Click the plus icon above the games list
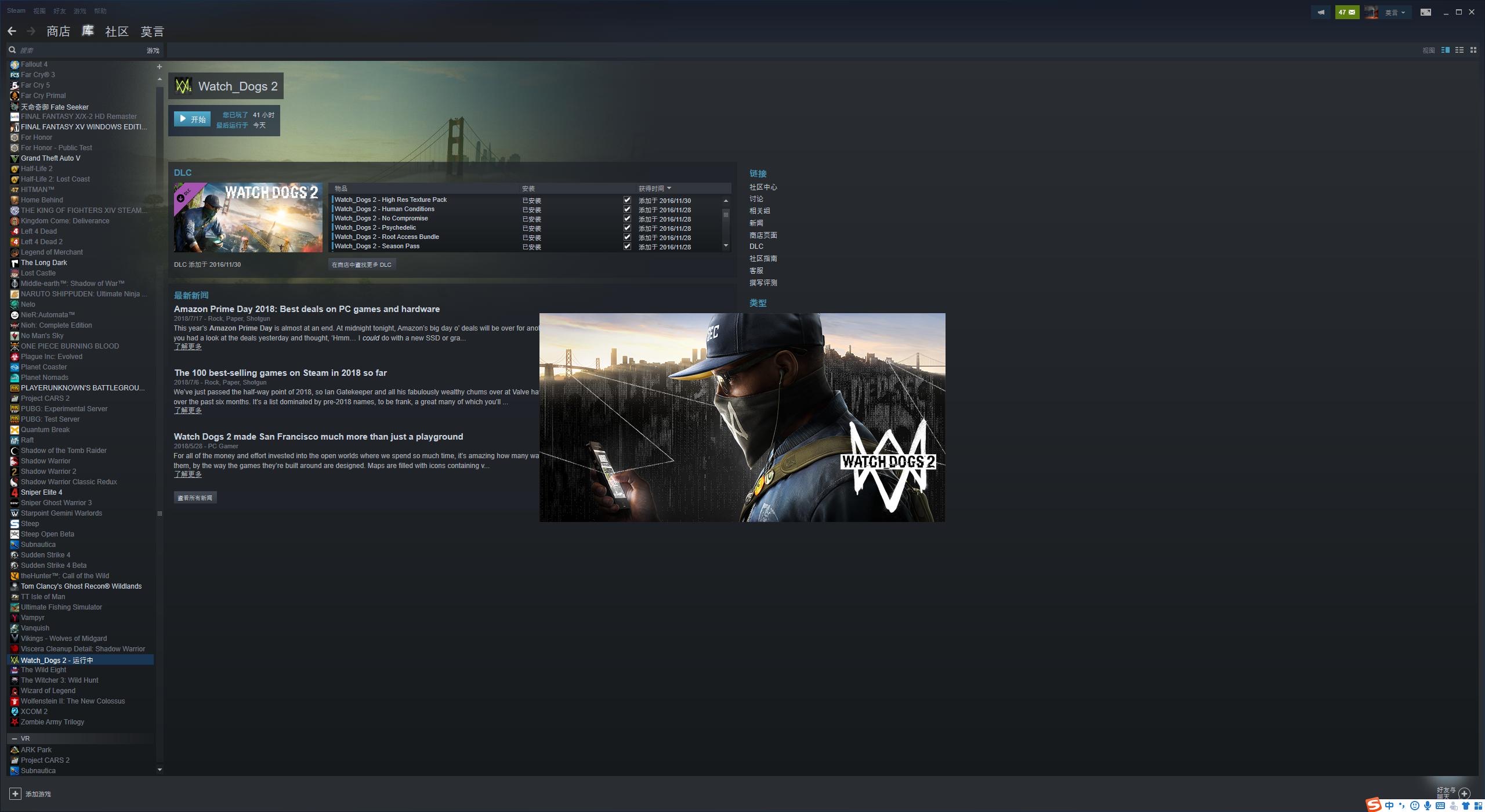1485x812 pixels. [x=159, y=67]
